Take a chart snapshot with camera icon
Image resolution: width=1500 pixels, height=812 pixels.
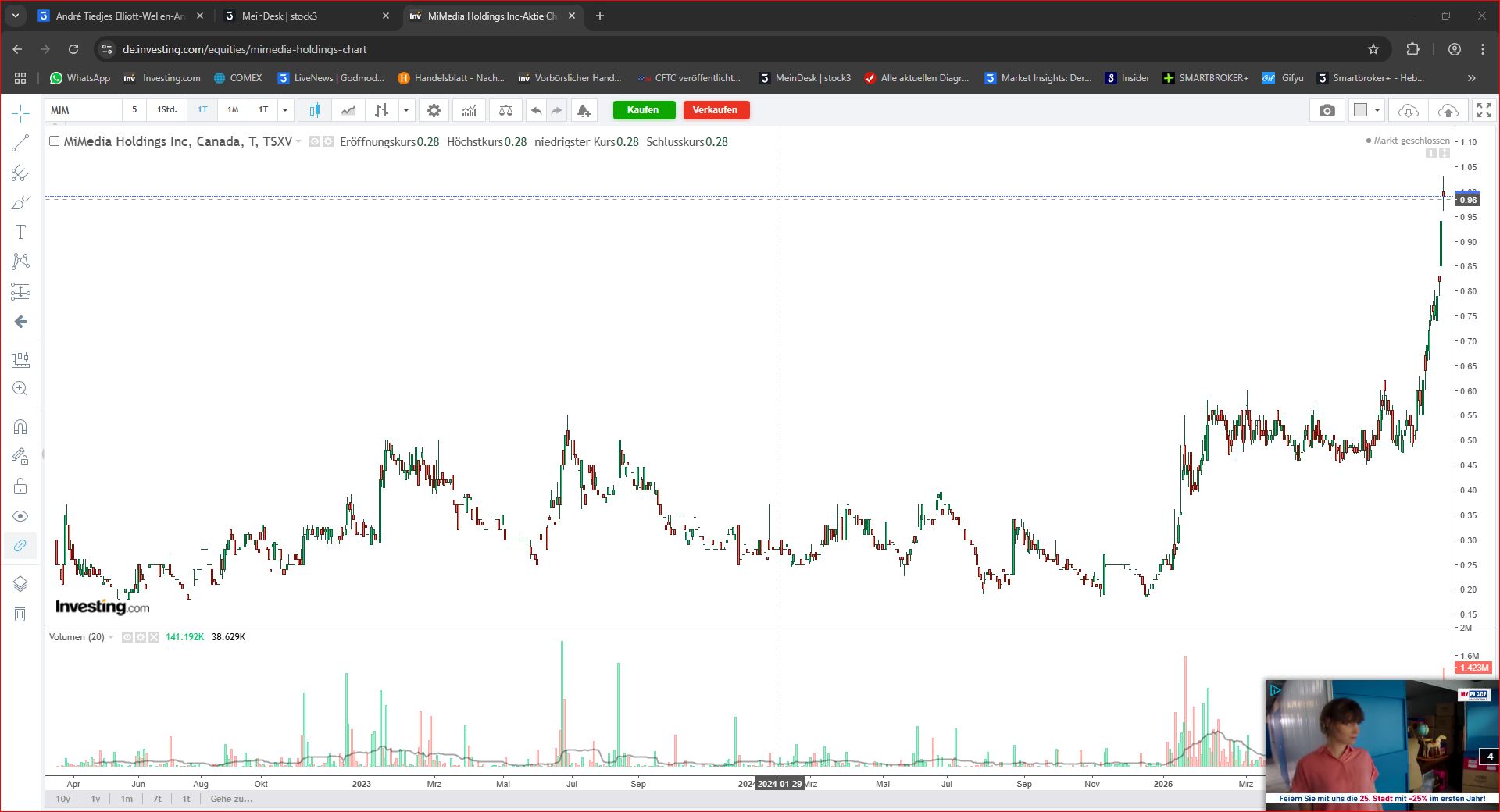click(1327, 110)
